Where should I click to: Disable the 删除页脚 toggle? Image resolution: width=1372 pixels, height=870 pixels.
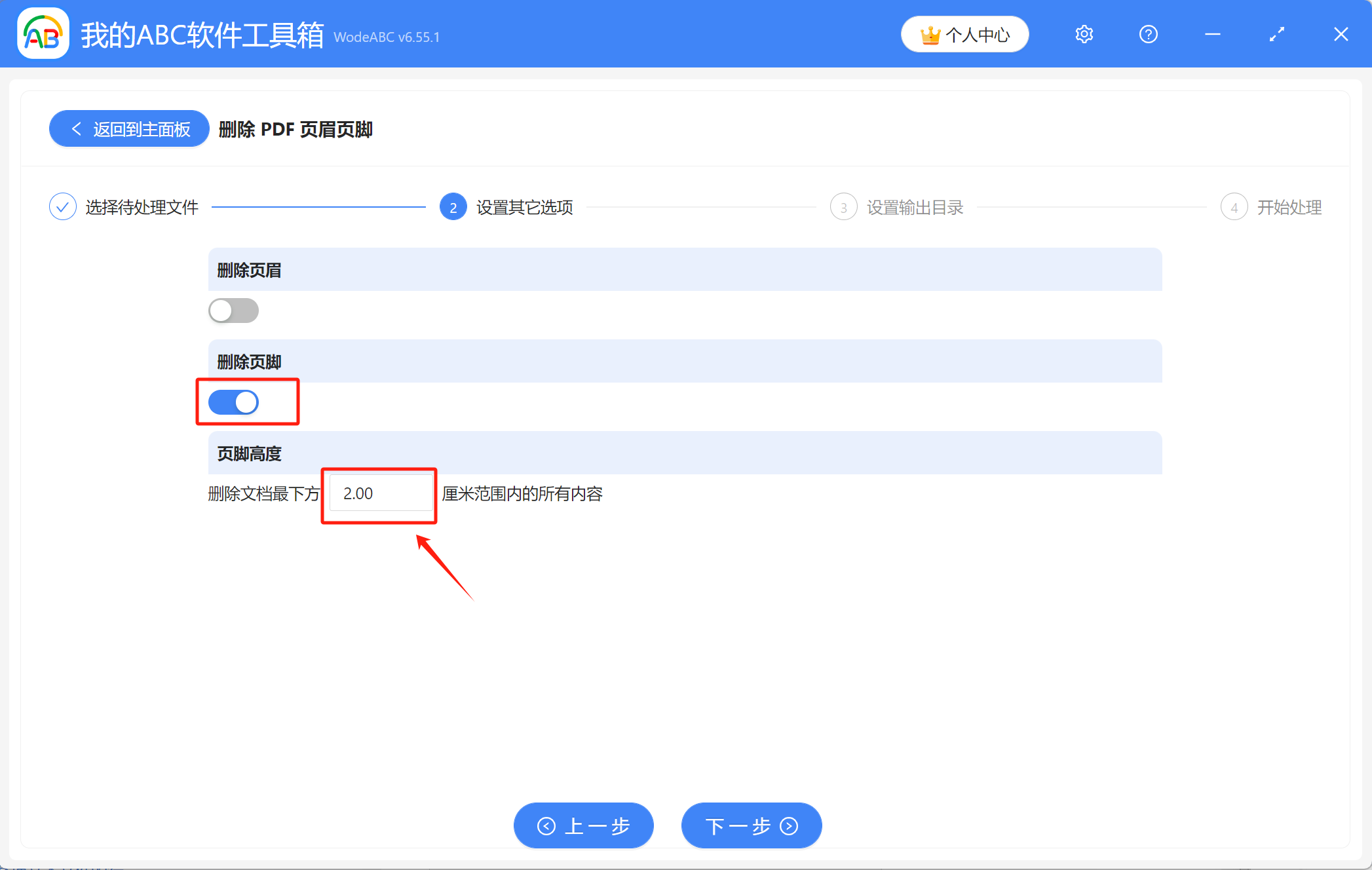click(233, 402)
